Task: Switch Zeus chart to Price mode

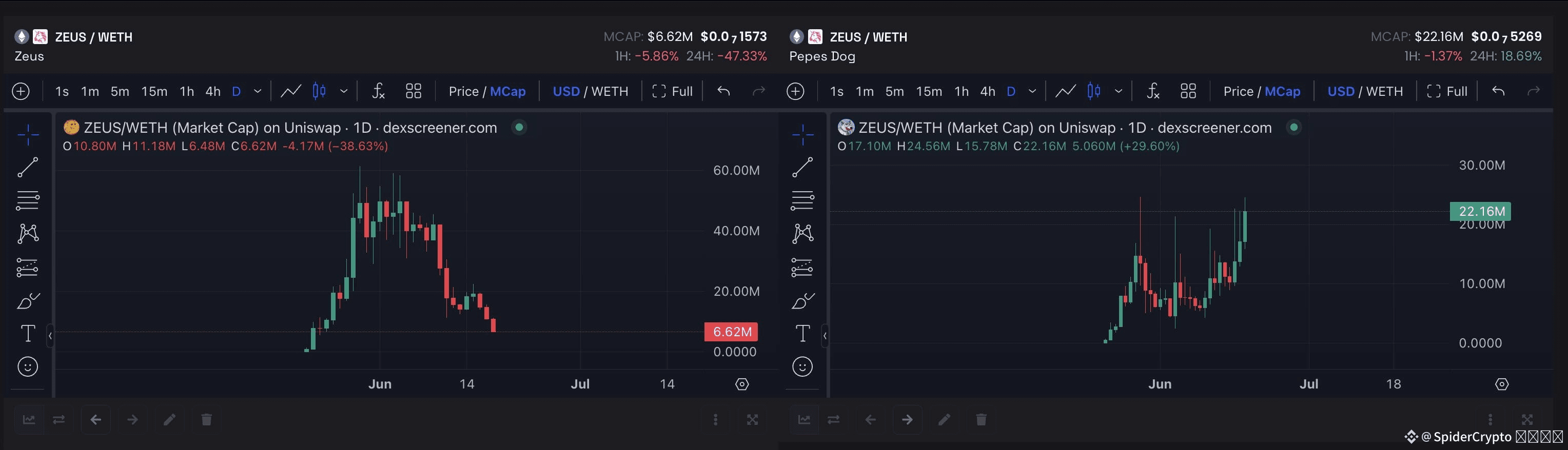Action: (x=464, y=91)
